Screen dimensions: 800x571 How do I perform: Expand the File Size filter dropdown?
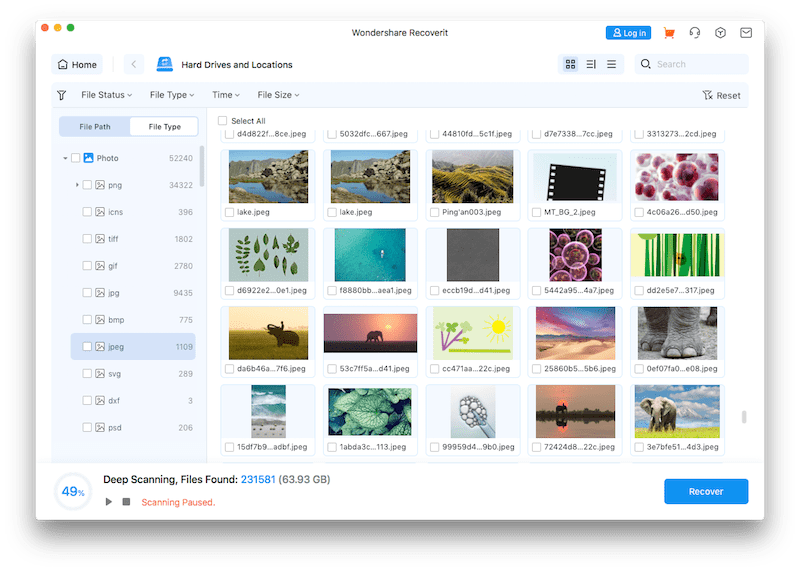click(x=278, y=95)
